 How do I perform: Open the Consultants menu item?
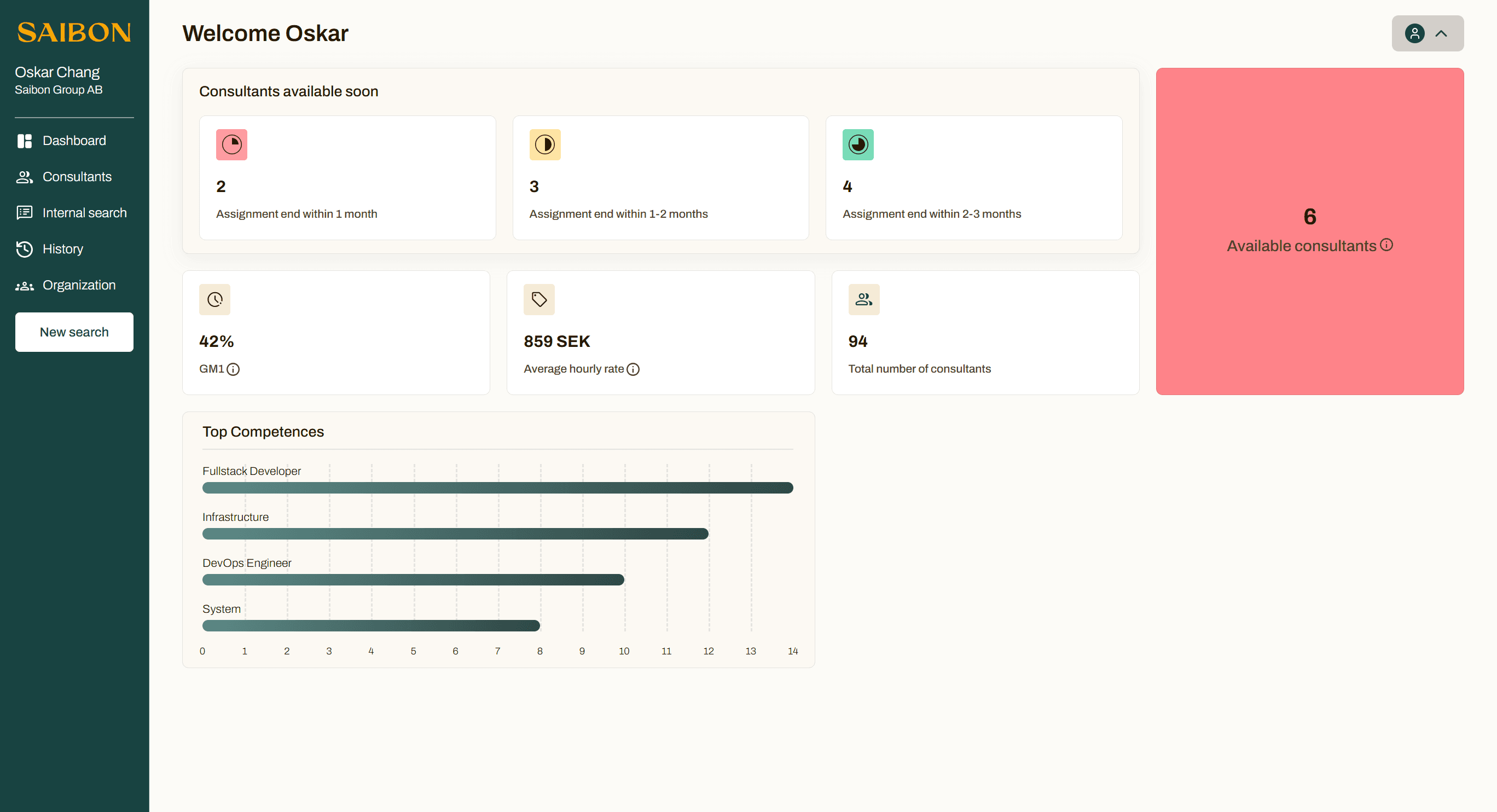pyautogui.click(x=77, y=177)
